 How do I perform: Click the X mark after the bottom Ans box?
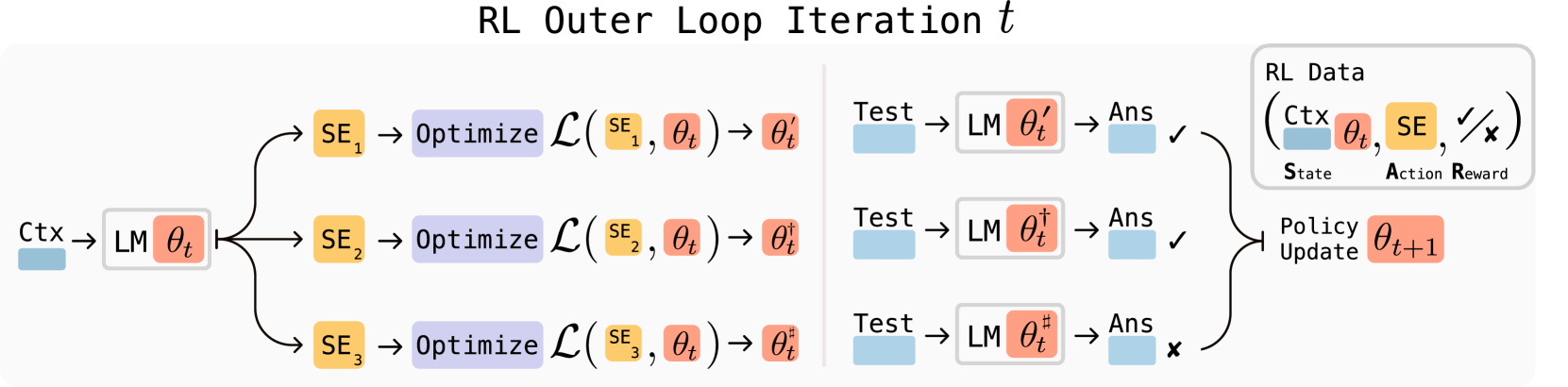tap(1174, 349)
